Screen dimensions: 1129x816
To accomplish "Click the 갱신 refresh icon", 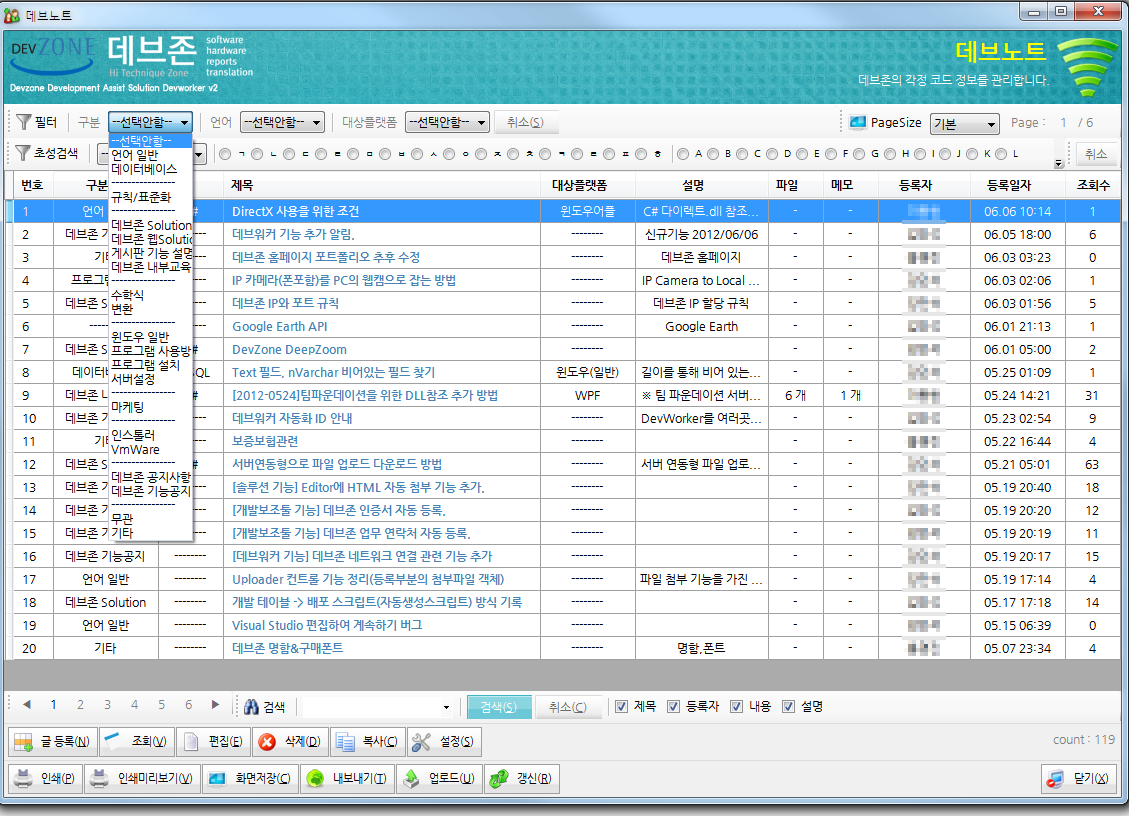I will (x=498, y=779).
